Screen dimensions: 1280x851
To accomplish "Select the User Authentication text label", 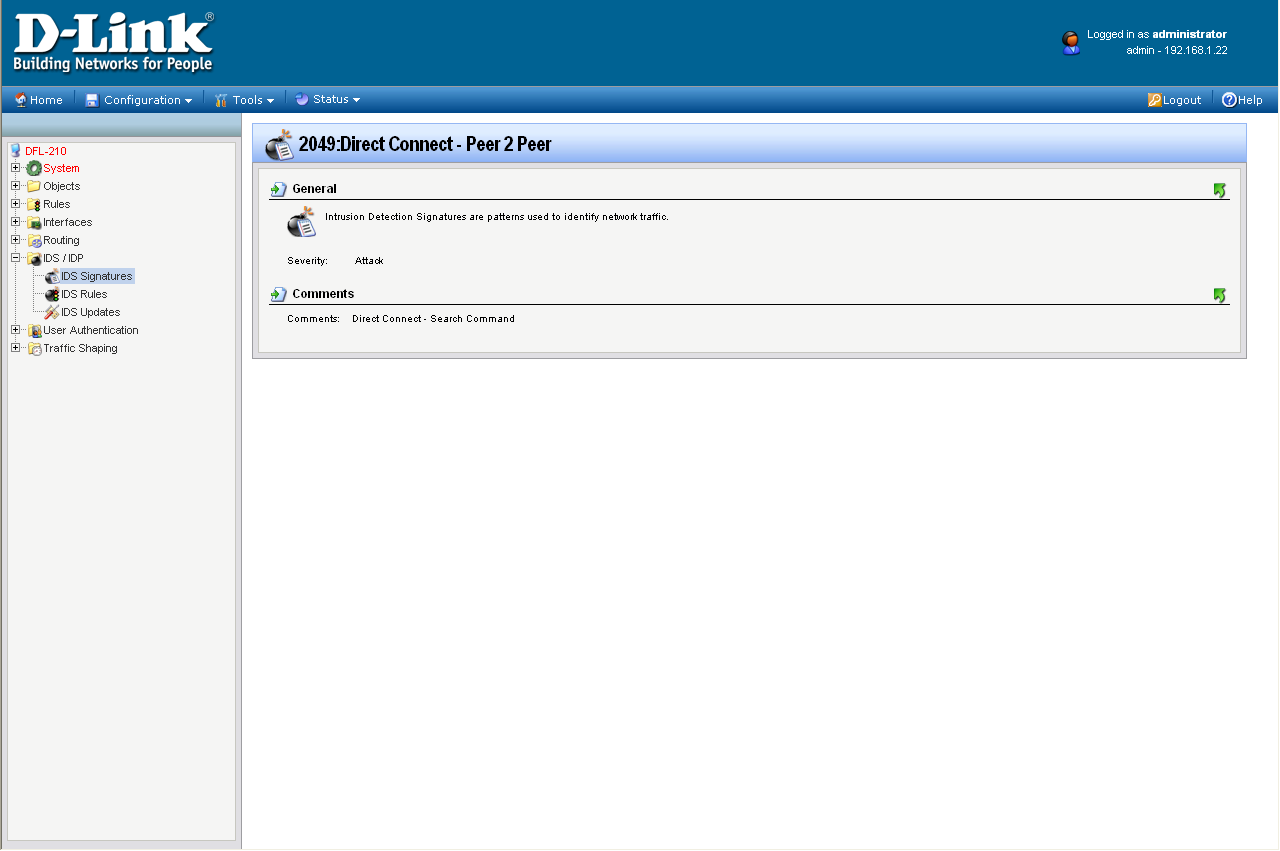I will (x=91, y=330).
